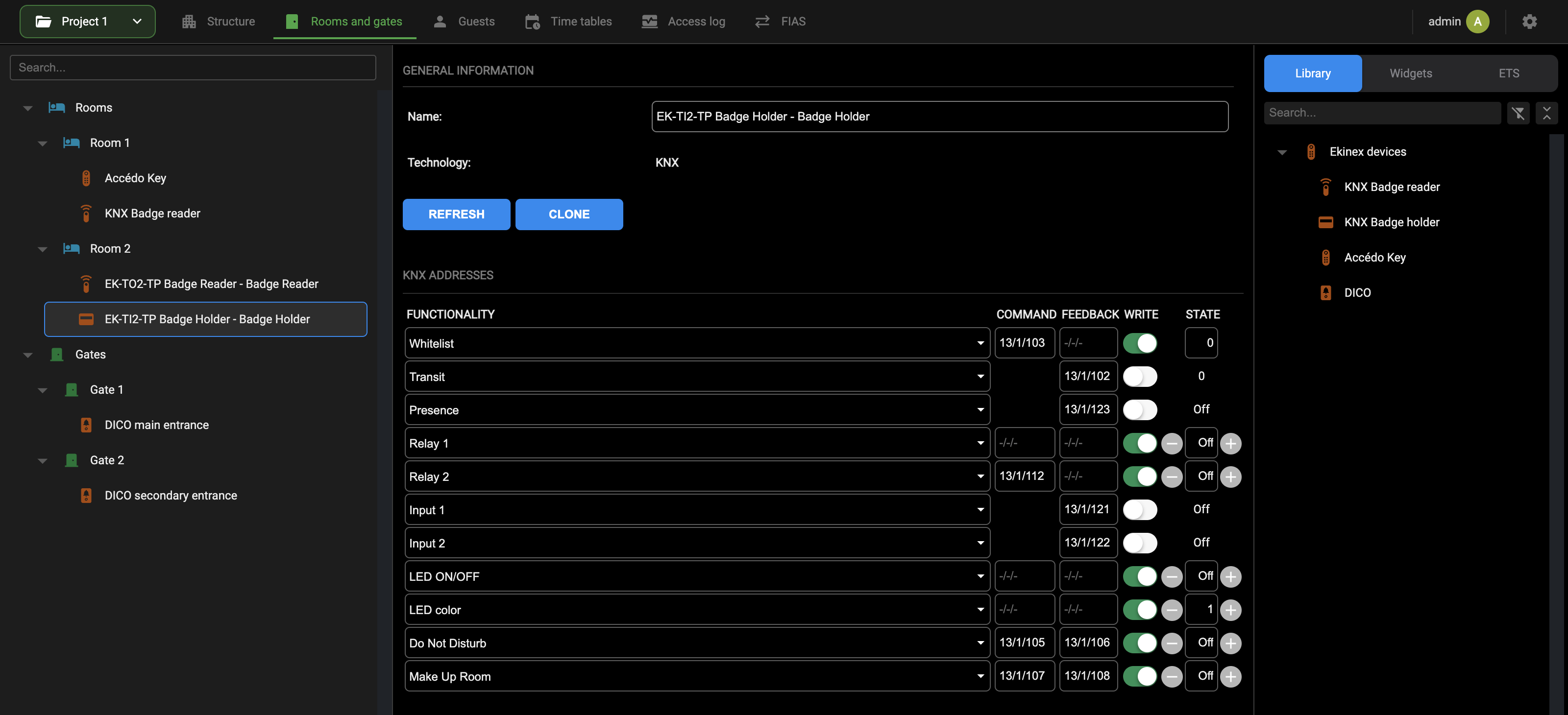Image resolution: width=1568 pixels, height=715 pixels.
Task: Click DICO main entrance device icon
Action: [86, 426]
